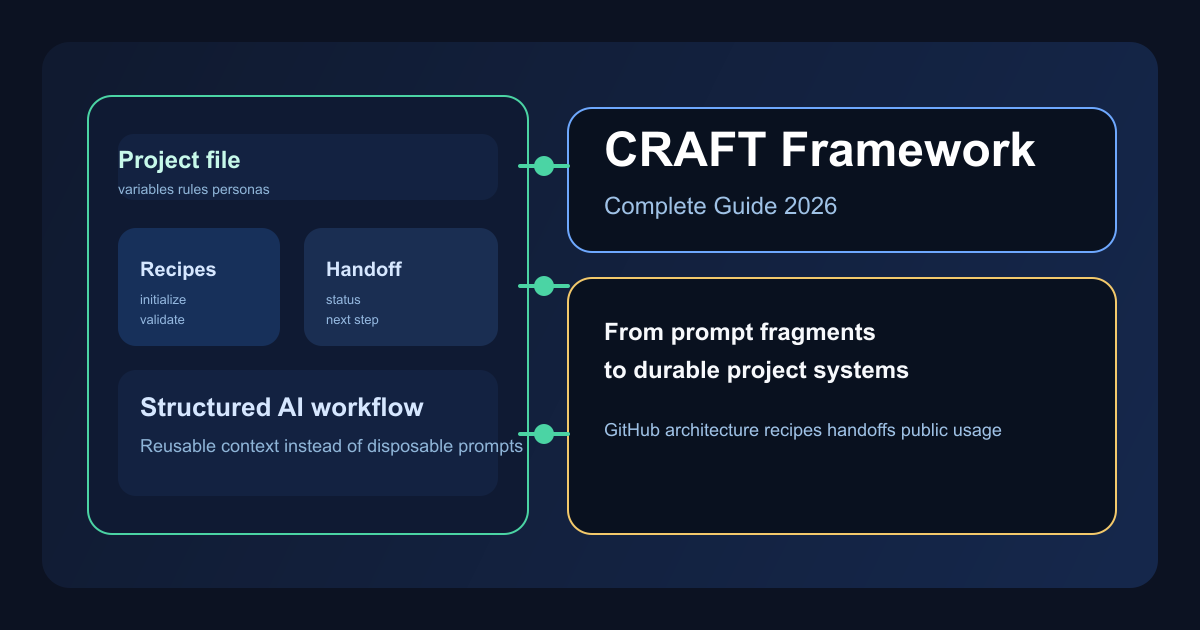Screen dimensions: 1200x630
Task: Expand the orange 'From prompt fragments' panel
Action: coord(841,405)
